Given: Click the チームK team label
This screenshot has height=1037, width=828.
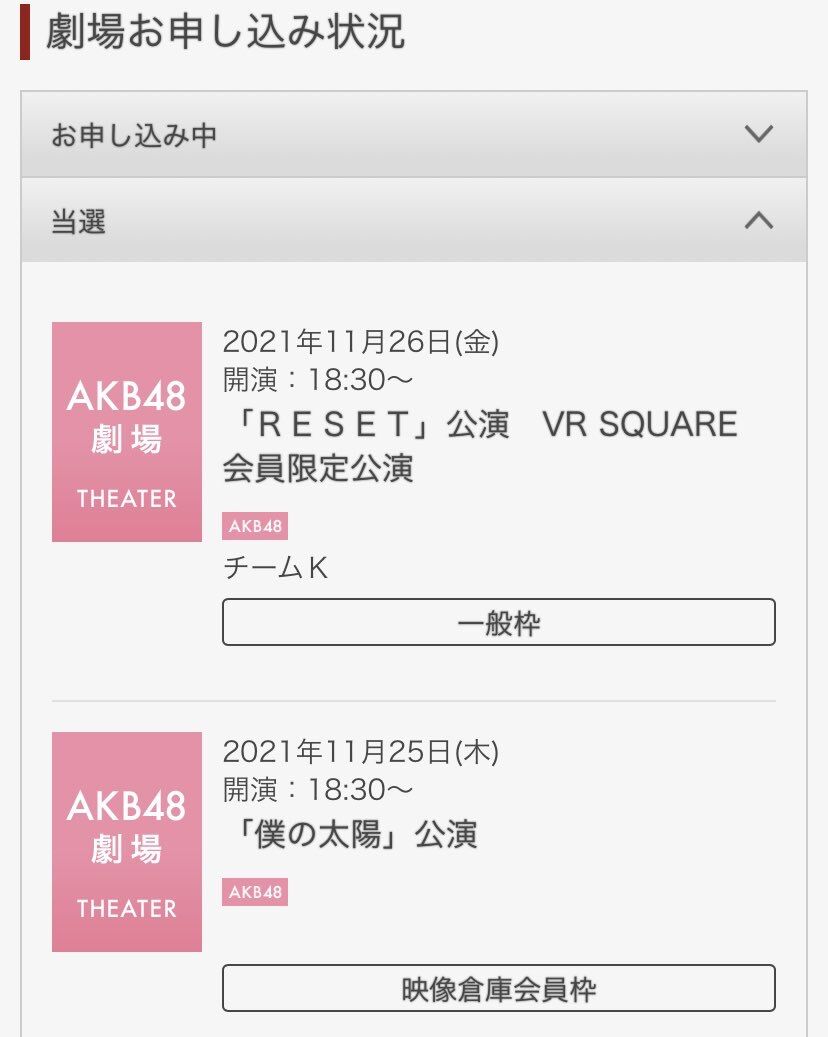Looking at the screenshot, I should click(x=276, y=567).
